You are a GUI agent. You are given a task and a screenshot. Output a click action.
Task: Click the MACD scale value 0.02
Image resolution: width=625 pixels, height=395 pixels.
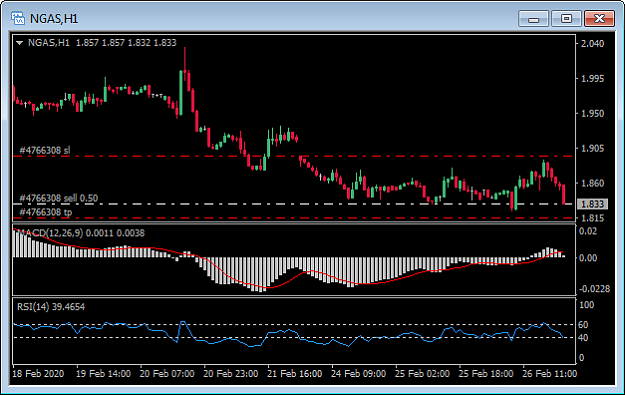pos(588,231)
